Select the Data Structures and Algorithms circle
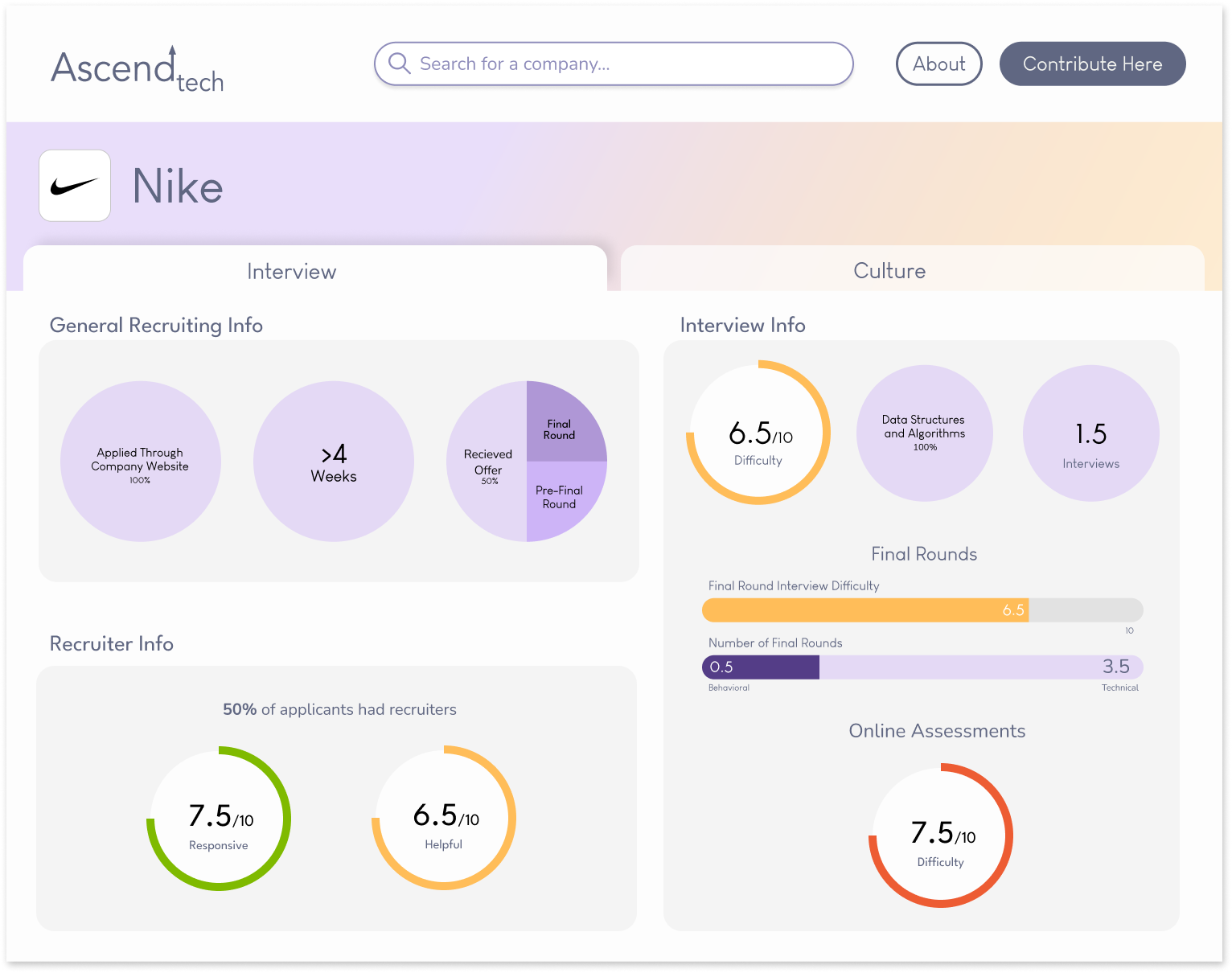1232x973 pixels. [x=925, y=433]
